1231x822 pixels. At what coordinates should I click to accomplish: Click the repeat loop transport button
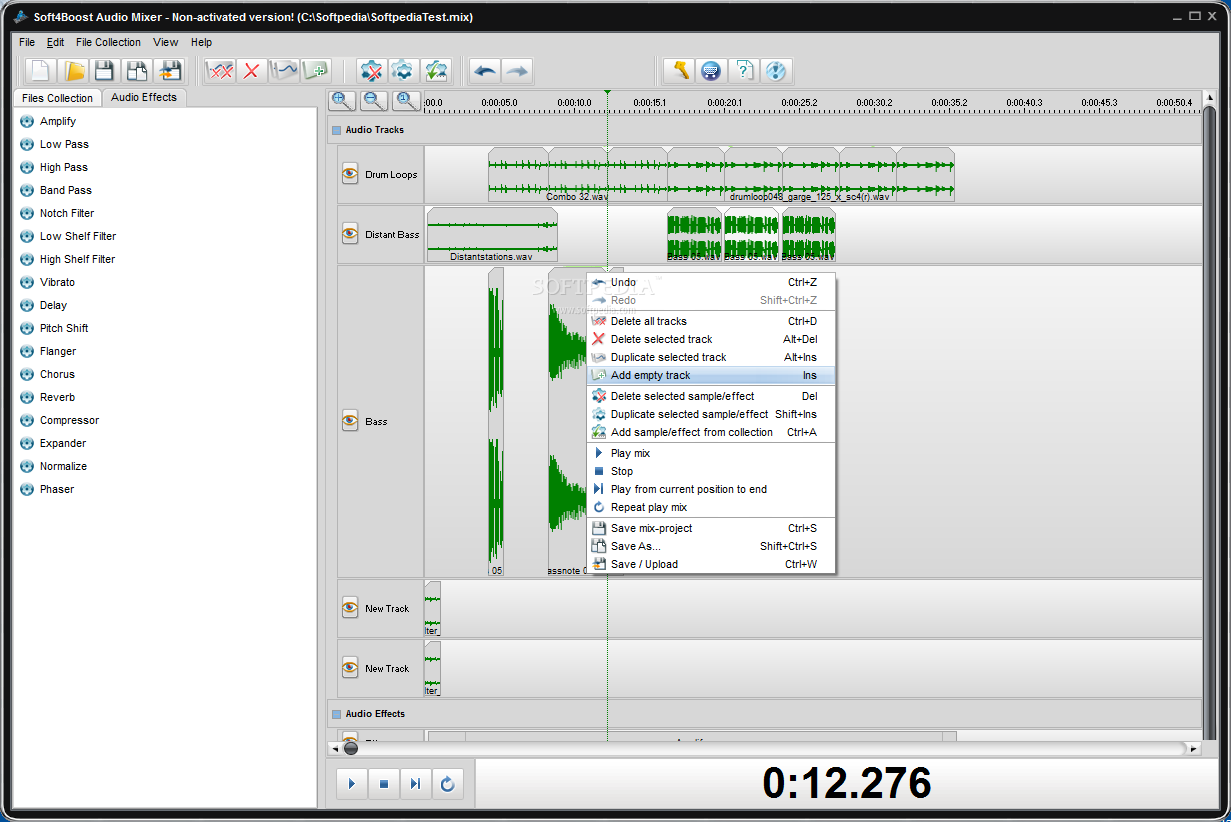(x=447, y=784)
